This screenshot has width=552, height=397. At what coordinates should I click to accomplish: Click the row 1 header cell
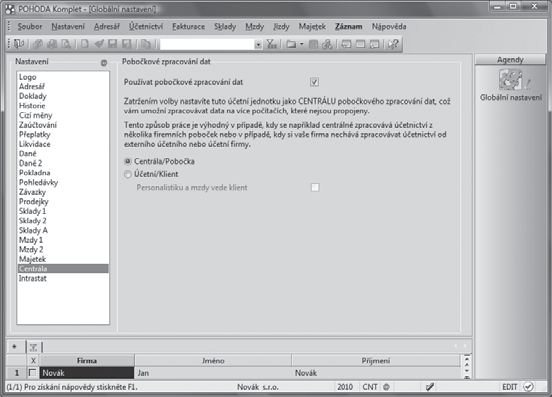pyautogui.click(x=17, y=373)
